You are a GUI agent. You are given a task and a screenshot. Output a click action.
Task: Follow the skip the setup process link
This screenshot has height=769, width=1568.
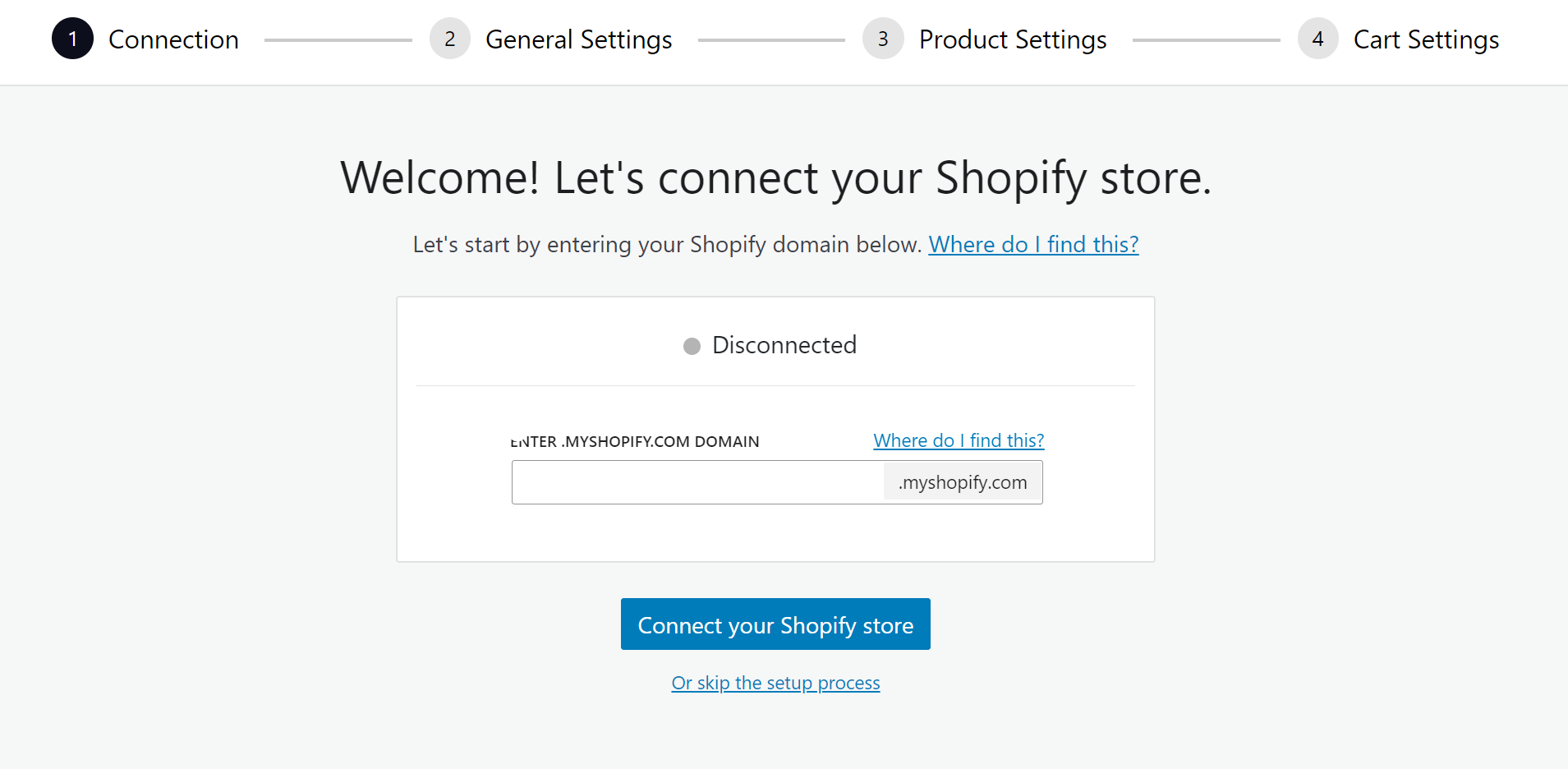pos(775,683)
